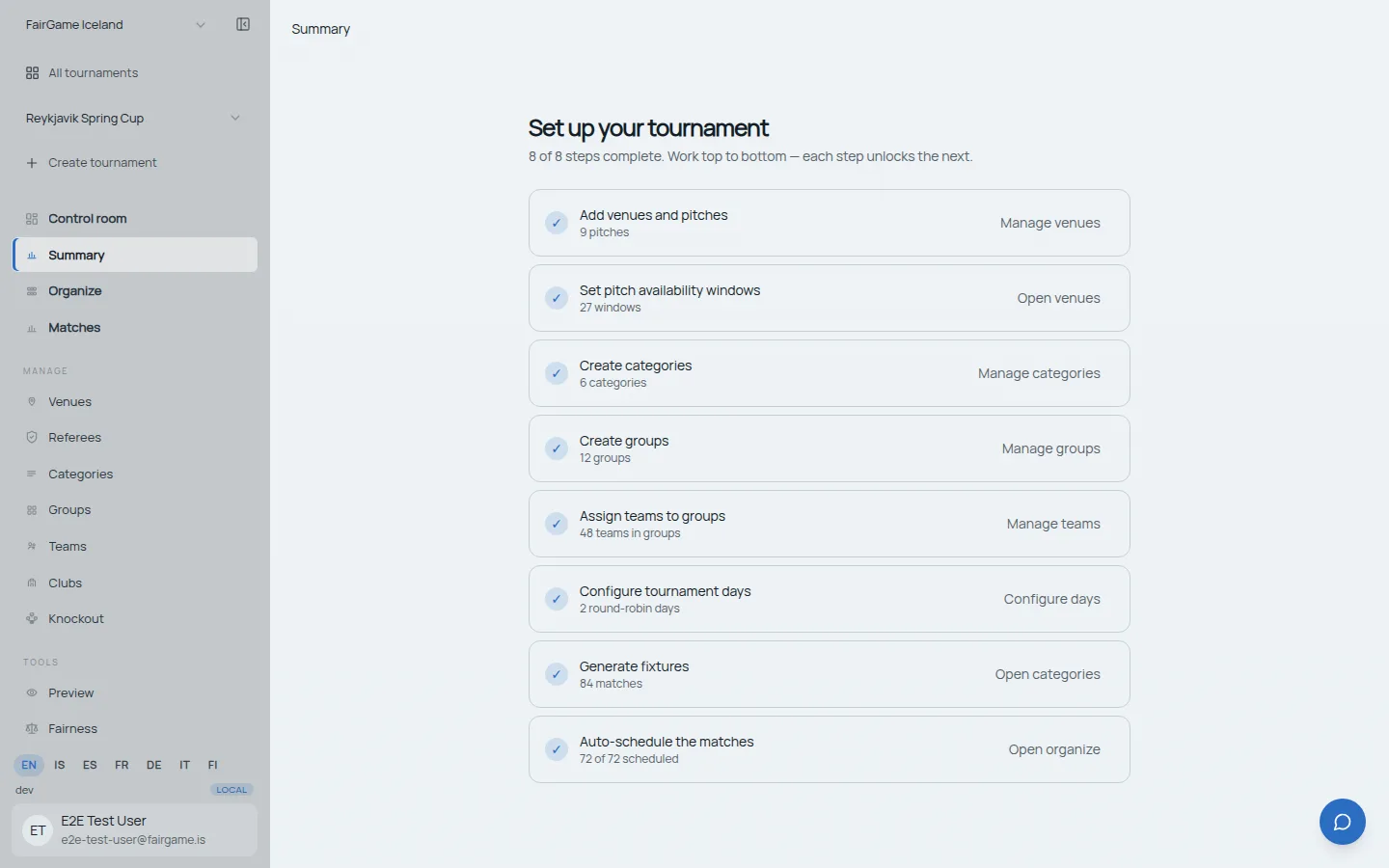Click the Knockout bracket icon

(x=32, y=619)
